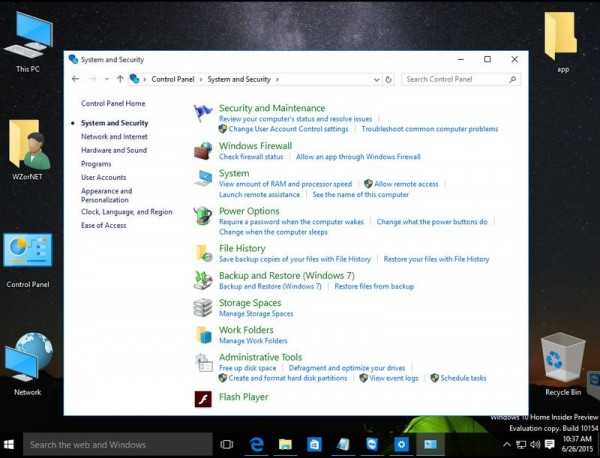Expand the chevron after Control Panel breadcrumb

click(x=201, y=80)
